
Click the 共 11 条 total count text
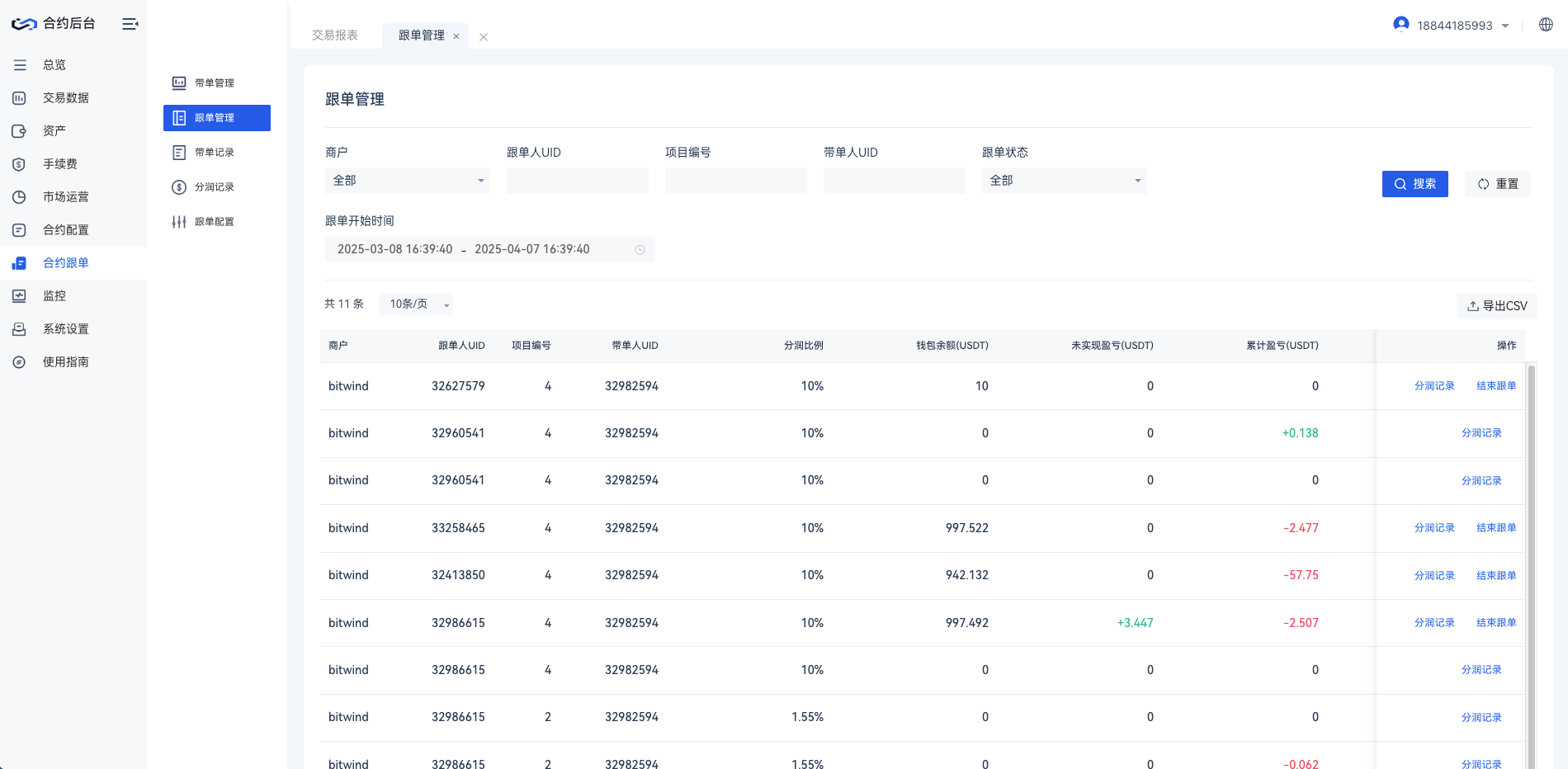click(344, 304)
